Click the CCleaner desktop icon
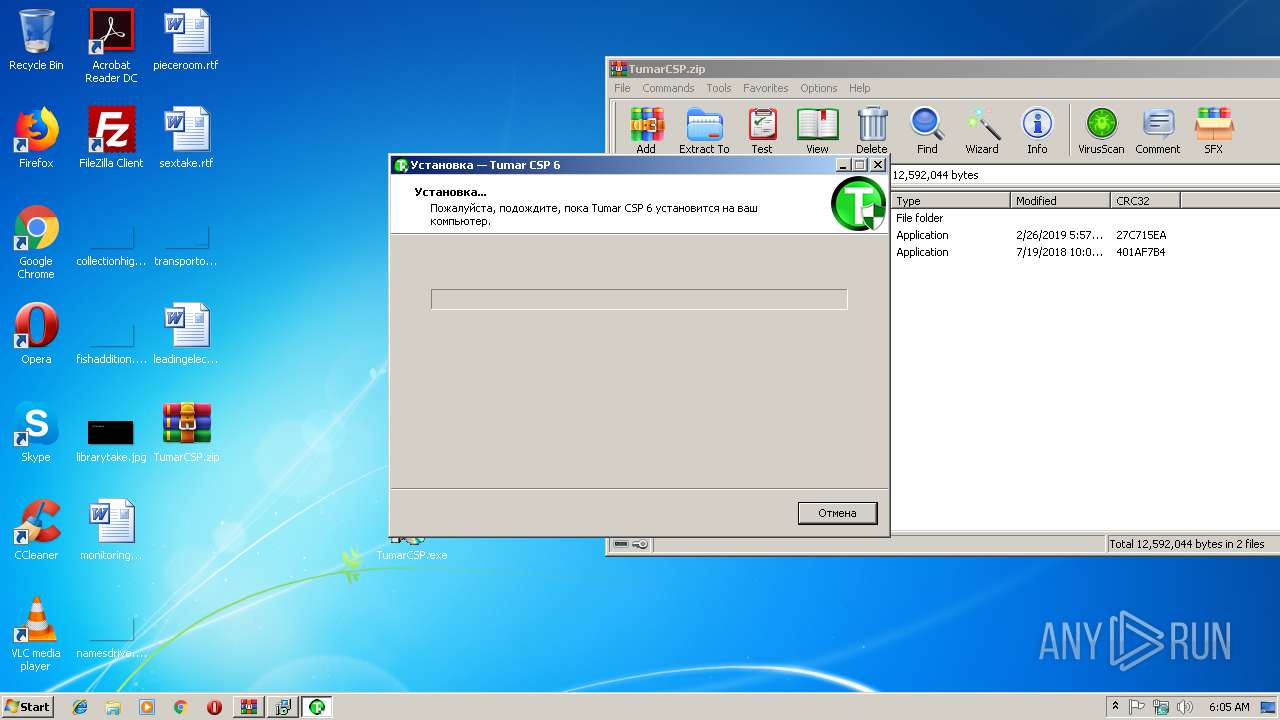 click(36, 530)
